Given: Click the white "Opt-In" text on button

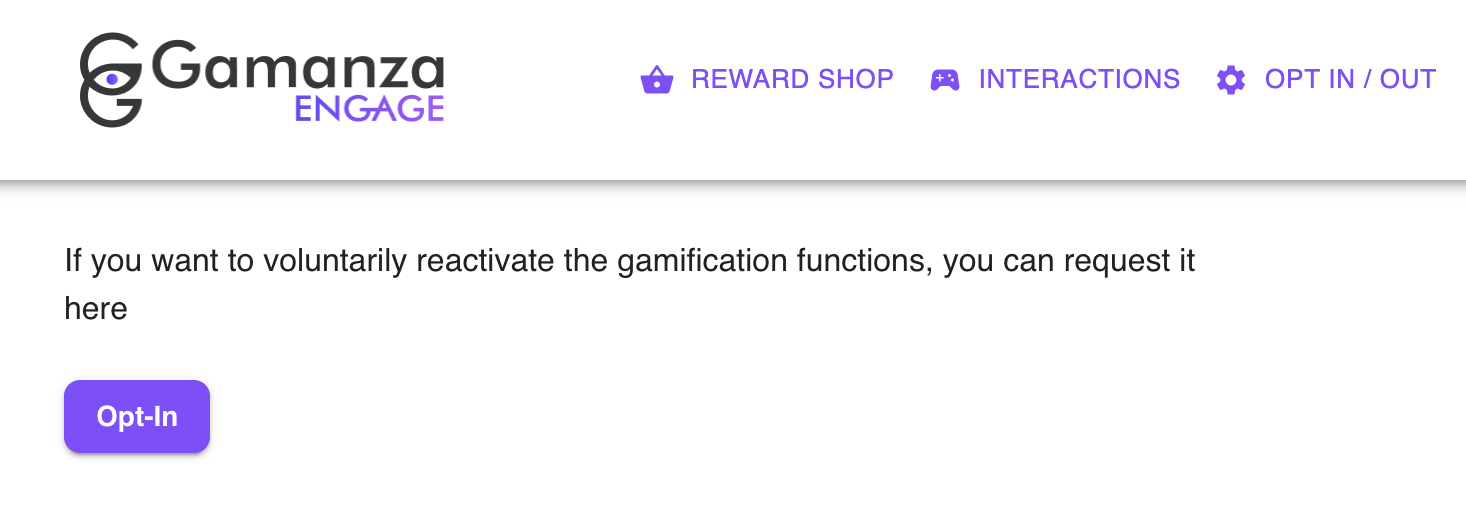Looking at the screenshot, I should tap(137, 417).
